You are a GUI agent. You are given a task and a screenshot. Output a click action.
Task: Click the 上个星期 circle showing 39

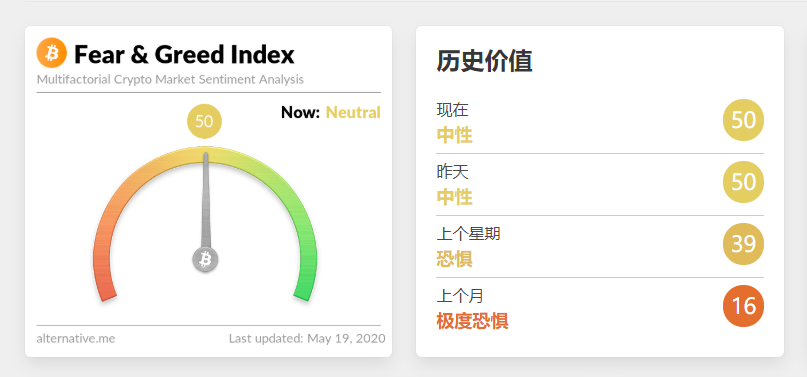(743, 244)
